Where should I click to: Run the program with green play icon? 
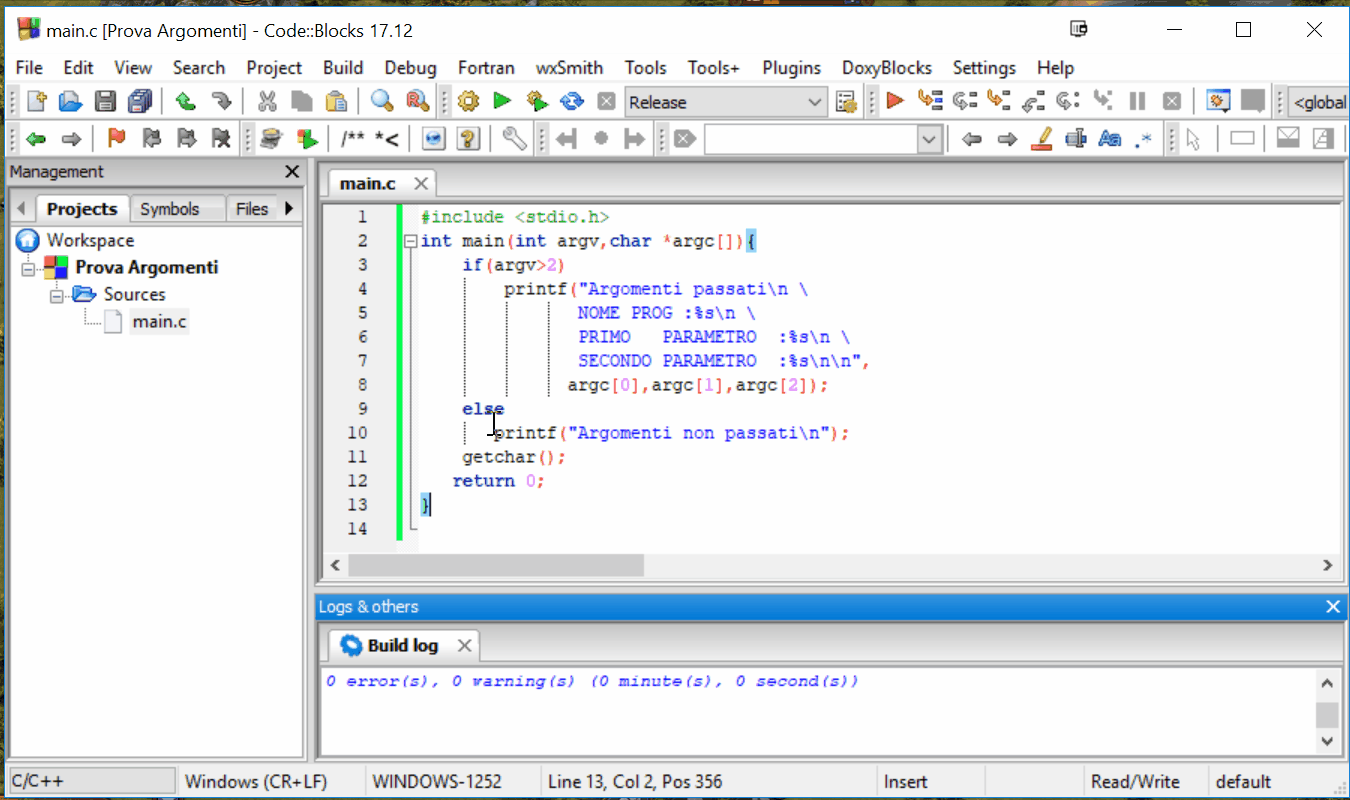click(x=503, y=101)
